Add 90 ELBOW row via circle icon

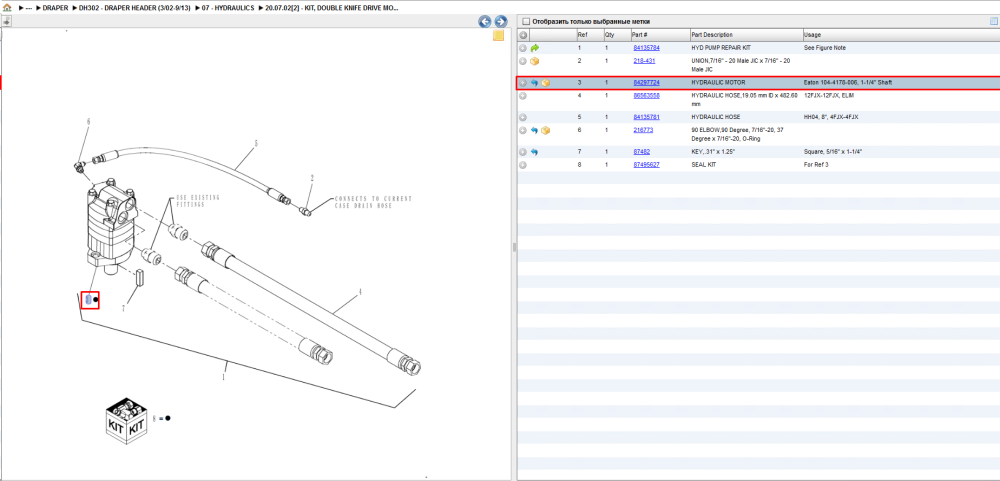pos(523,130)
